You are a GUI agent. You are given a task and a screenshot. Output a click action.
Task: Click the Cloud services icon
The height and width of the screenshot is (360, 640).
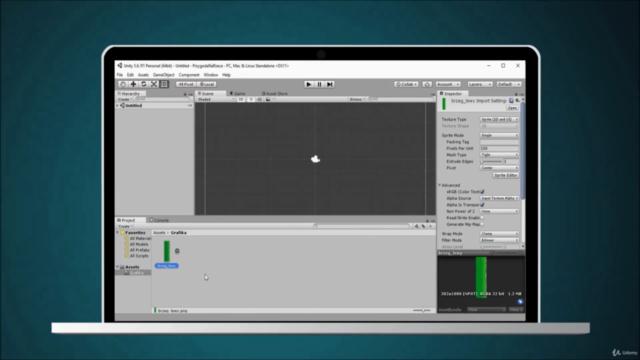(427, 84)
